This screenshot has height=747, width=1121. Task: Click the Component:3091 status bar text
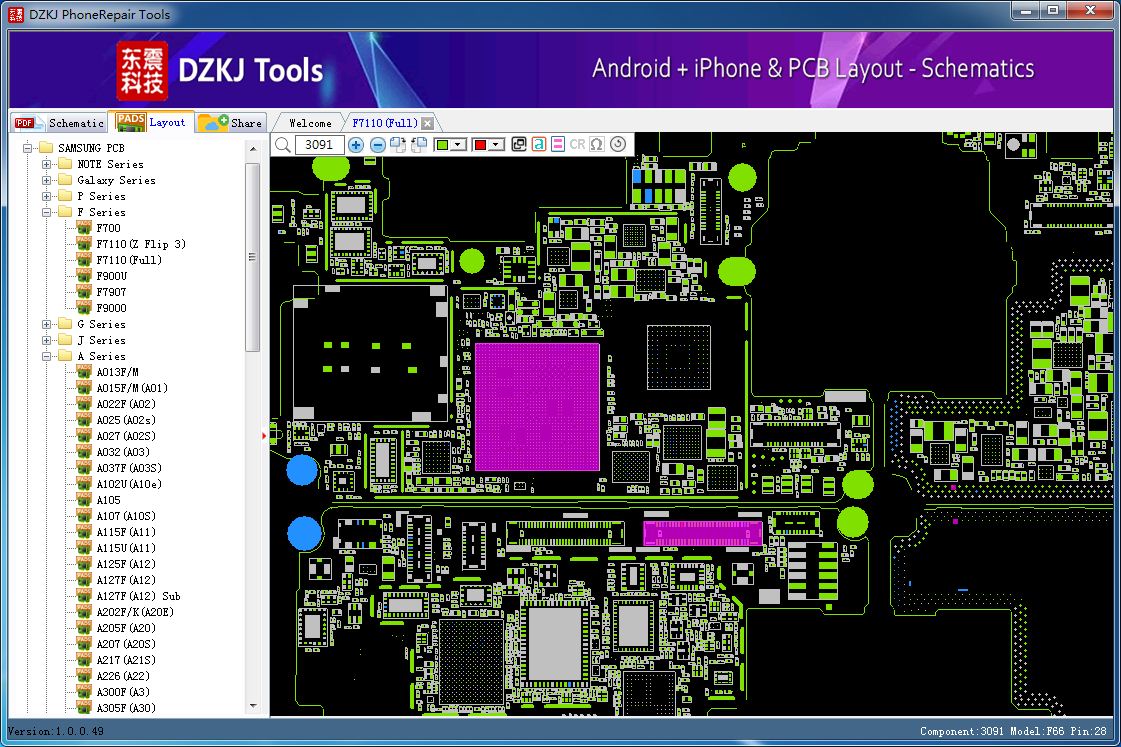coord(962,731)
